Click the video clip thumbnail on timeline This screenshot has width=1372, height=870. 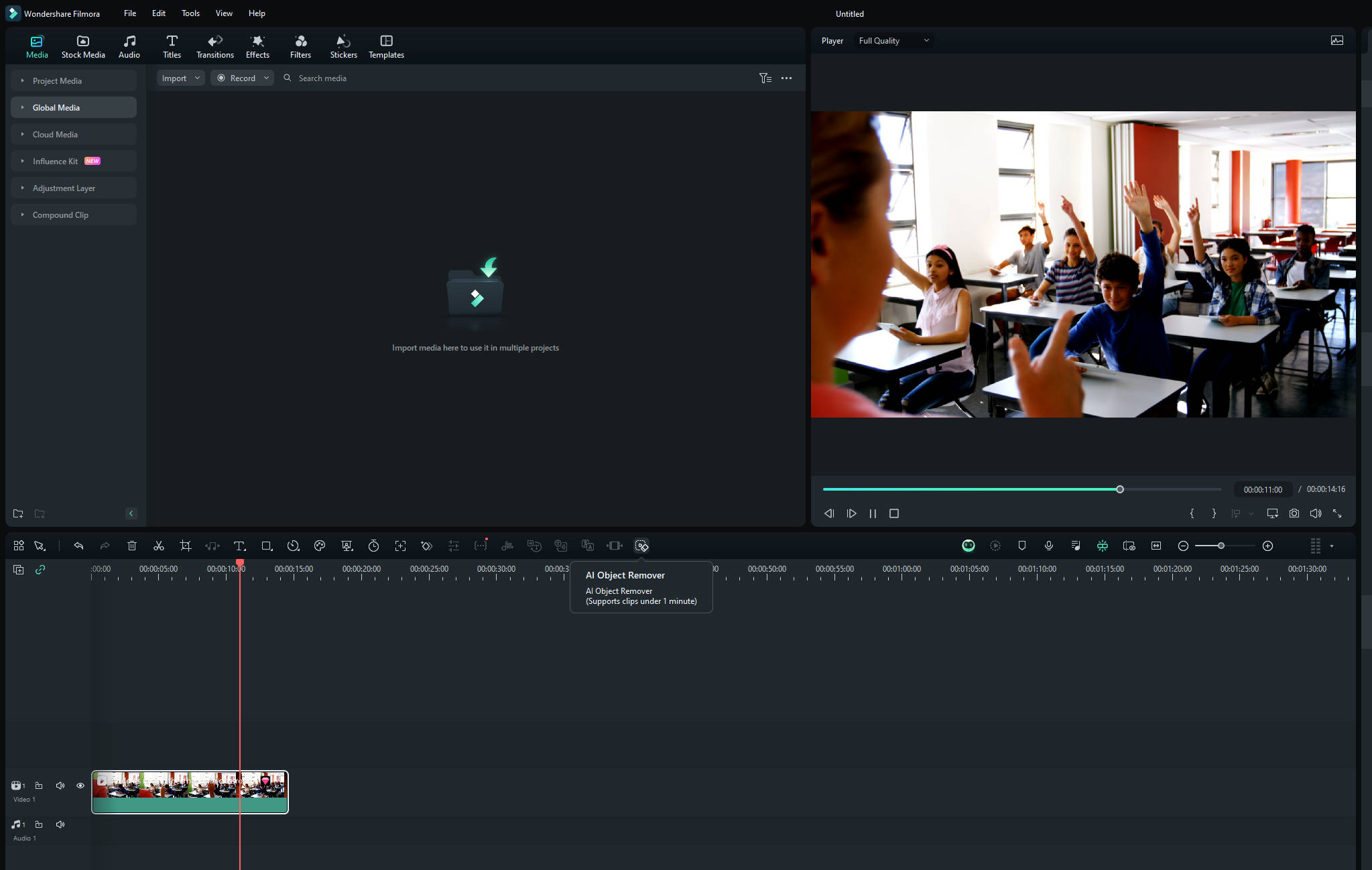[x=189, y=791]
